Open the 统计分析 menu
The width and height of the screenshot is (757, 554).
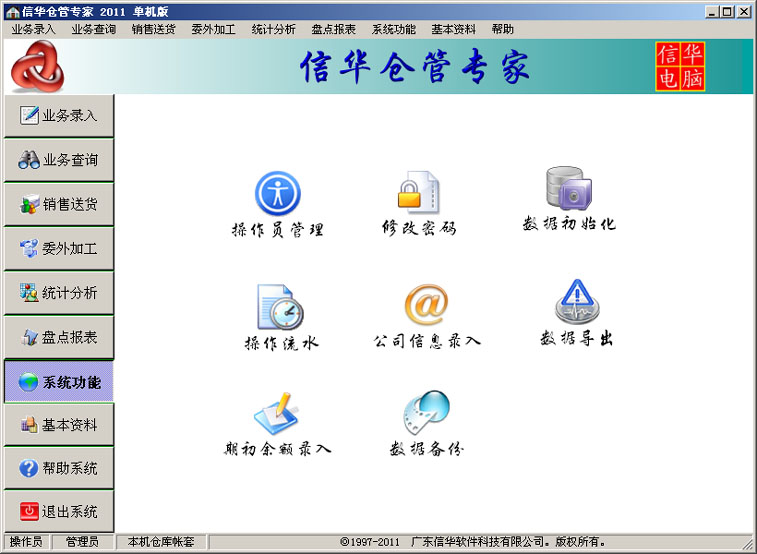(x=273, y=29)
